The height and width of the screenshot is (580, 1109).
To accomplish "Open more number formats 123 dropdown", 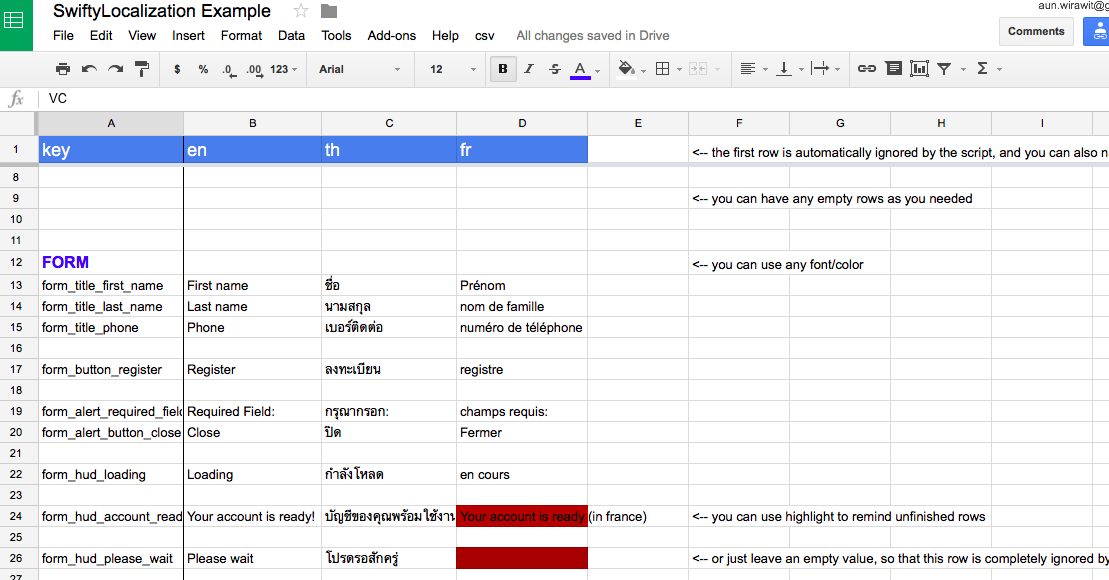I will pos(284,69).
